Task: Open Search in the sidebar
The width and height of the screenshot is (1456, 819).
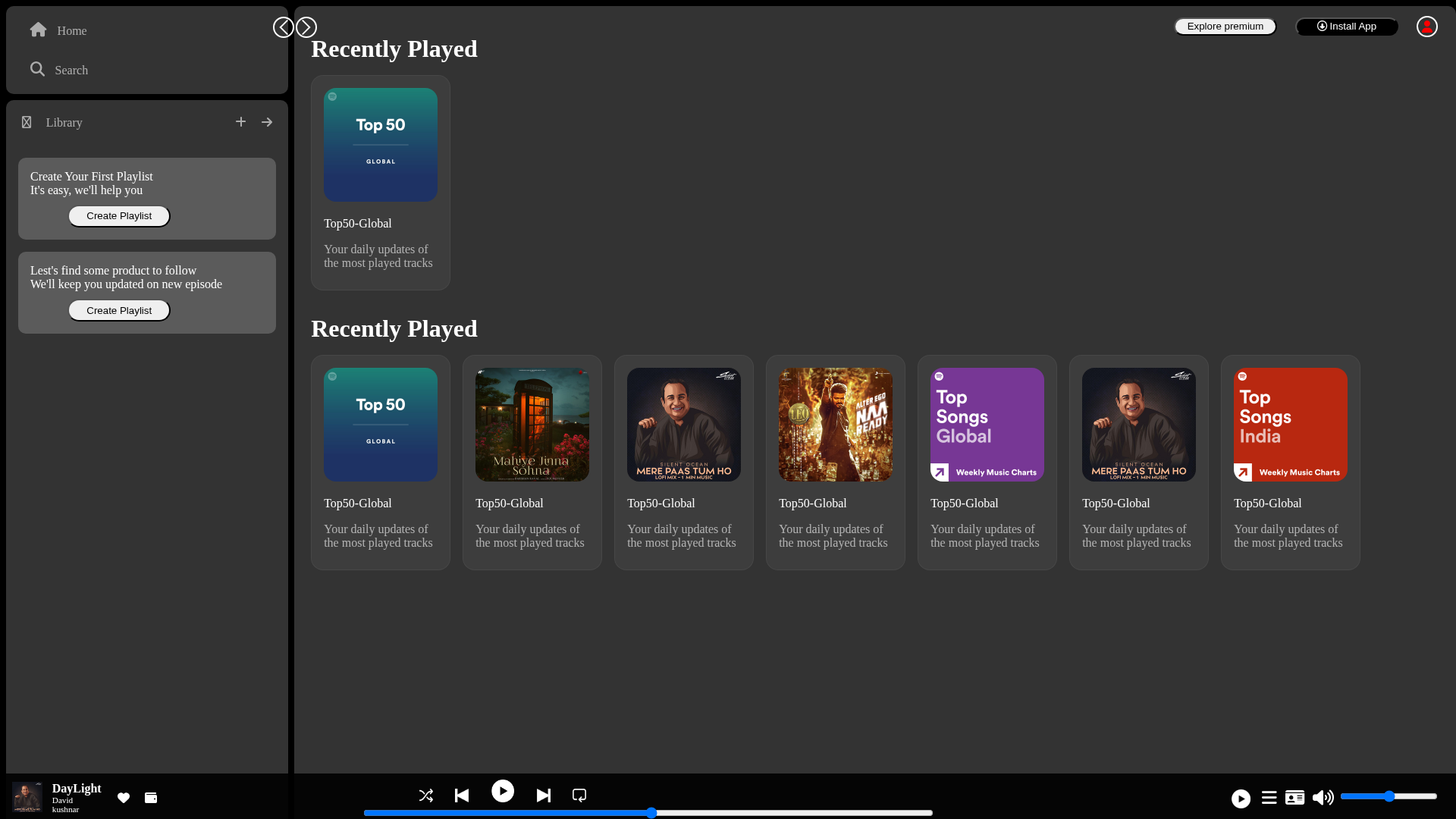Action: click(x=59, y=70)
